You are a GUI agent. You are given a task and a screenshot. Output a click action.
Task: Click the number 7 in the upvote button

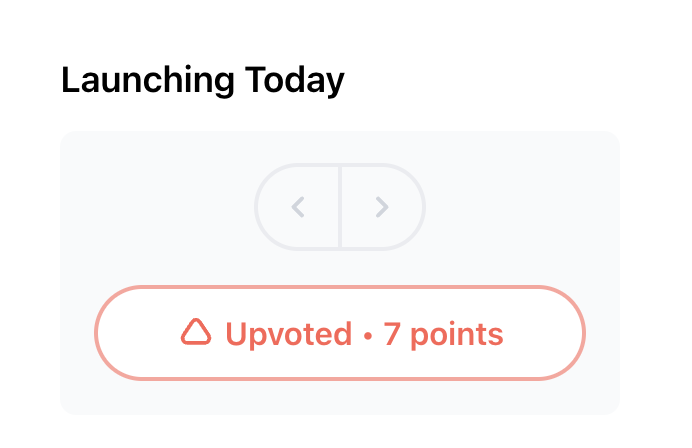point(392,334)
